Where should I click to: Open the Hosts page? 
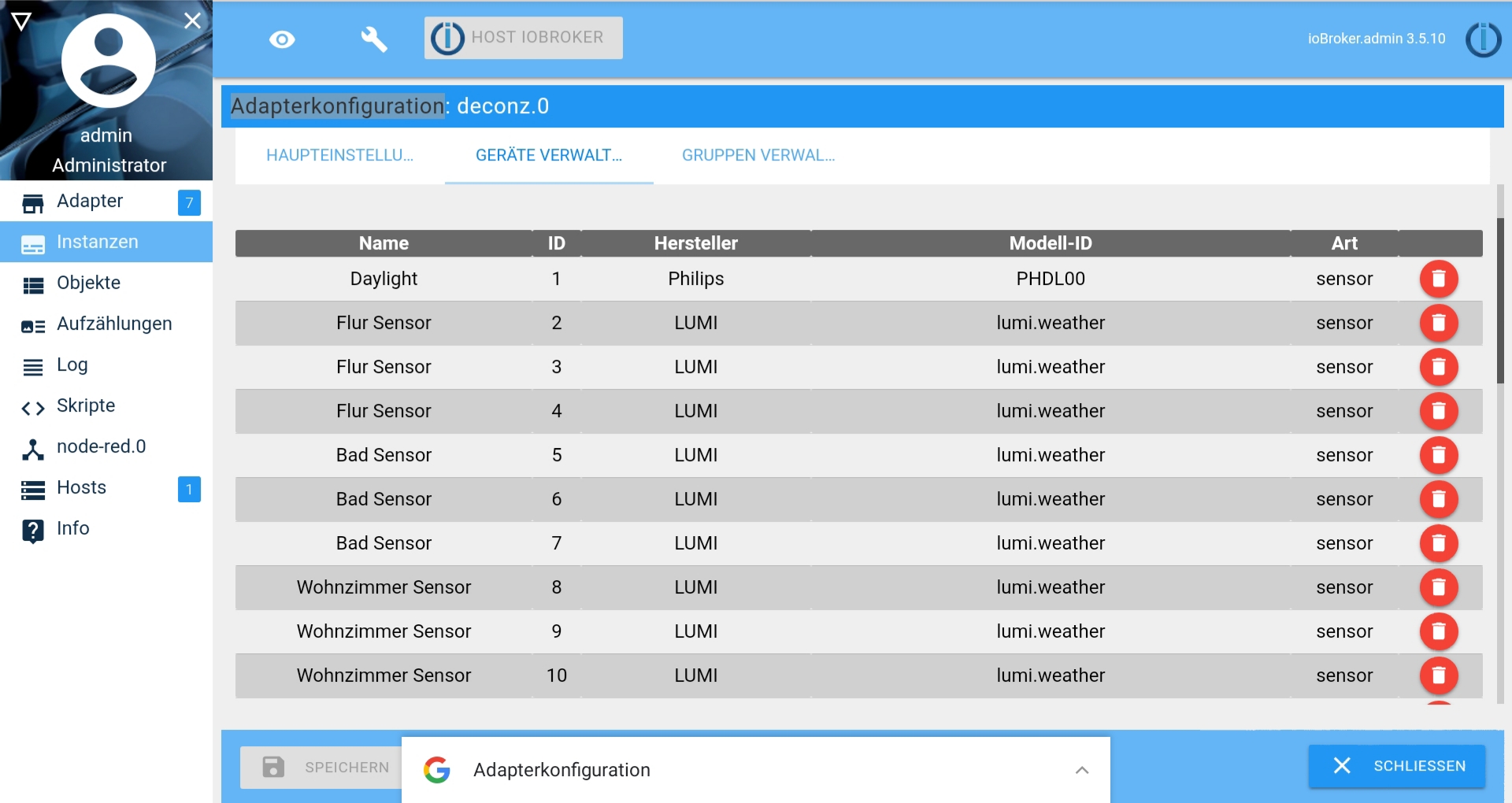pos(106,488)
